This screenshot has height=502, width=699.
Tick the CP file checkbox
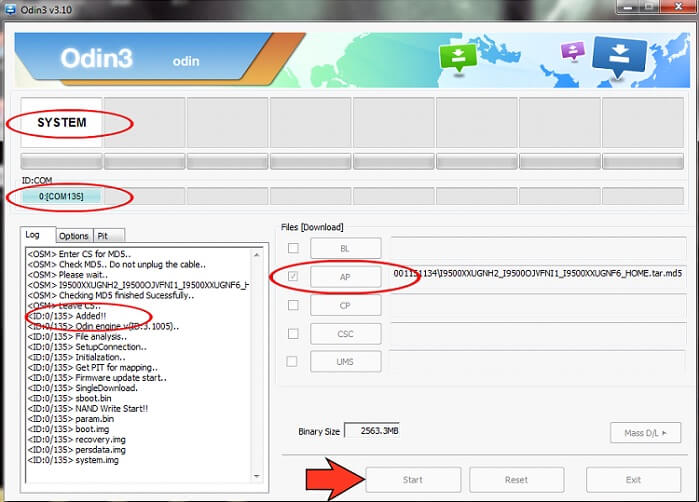pos(293,305)
